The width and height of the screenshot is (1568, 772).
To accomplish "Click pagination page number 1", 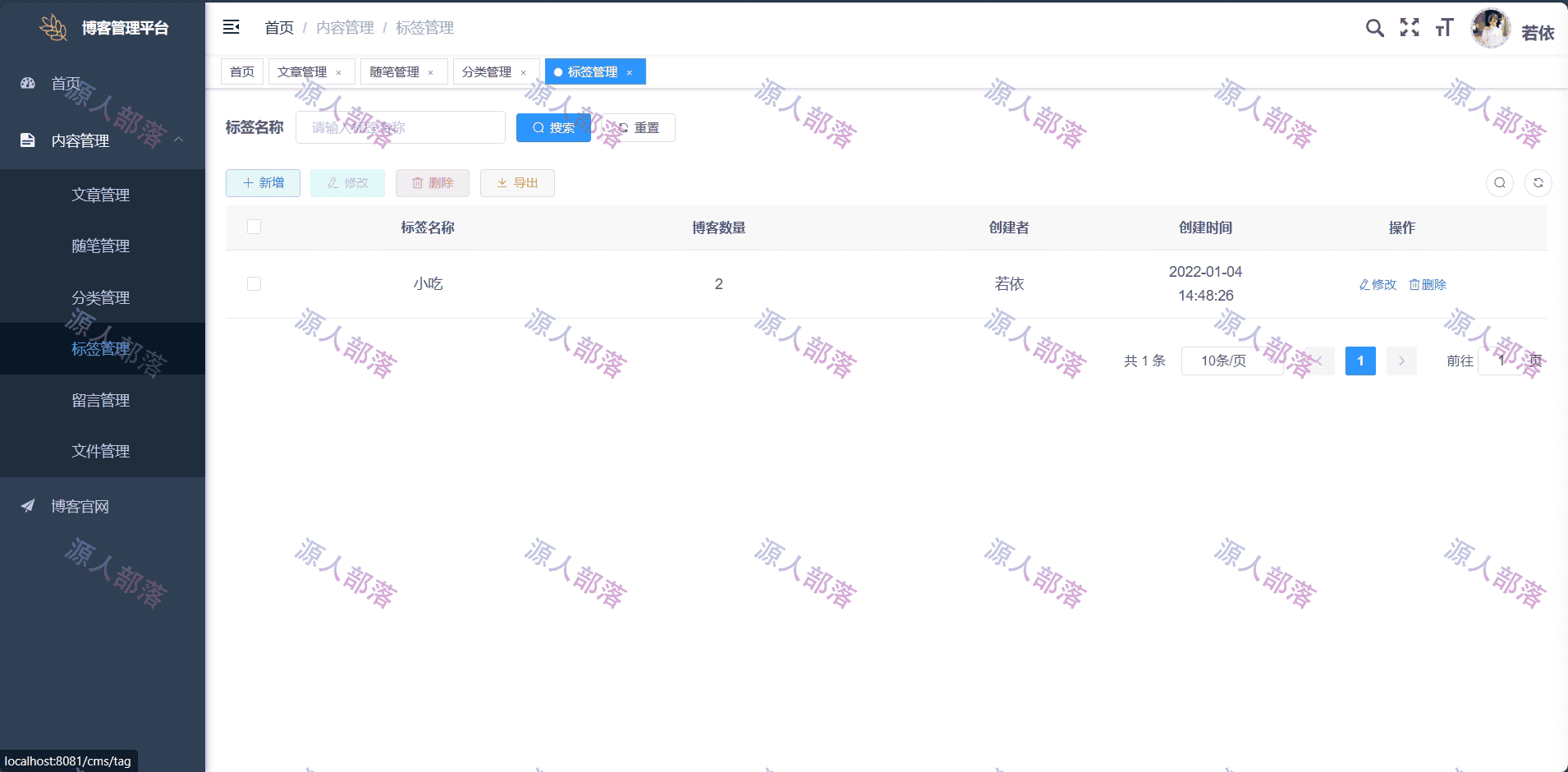I will [x=1360, y=361].
